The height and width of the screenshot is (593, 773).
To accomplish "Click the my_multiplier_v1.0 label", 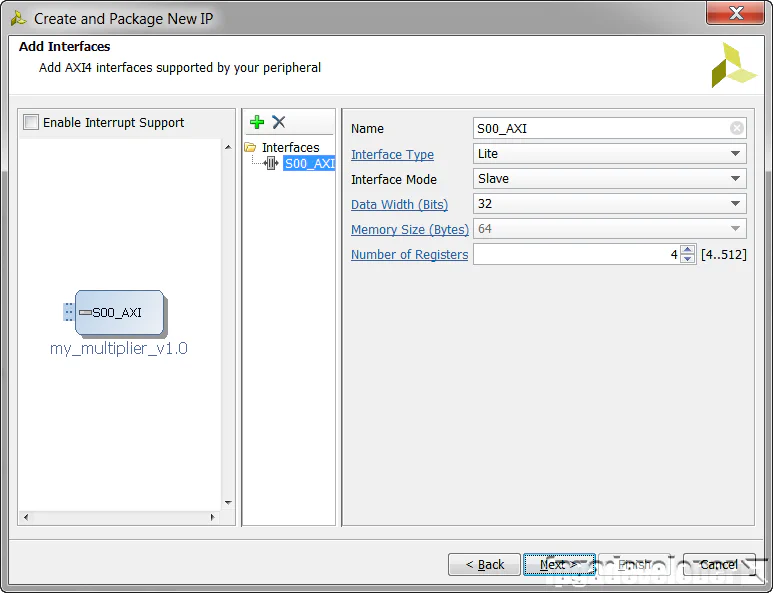I will pos(119,349).
